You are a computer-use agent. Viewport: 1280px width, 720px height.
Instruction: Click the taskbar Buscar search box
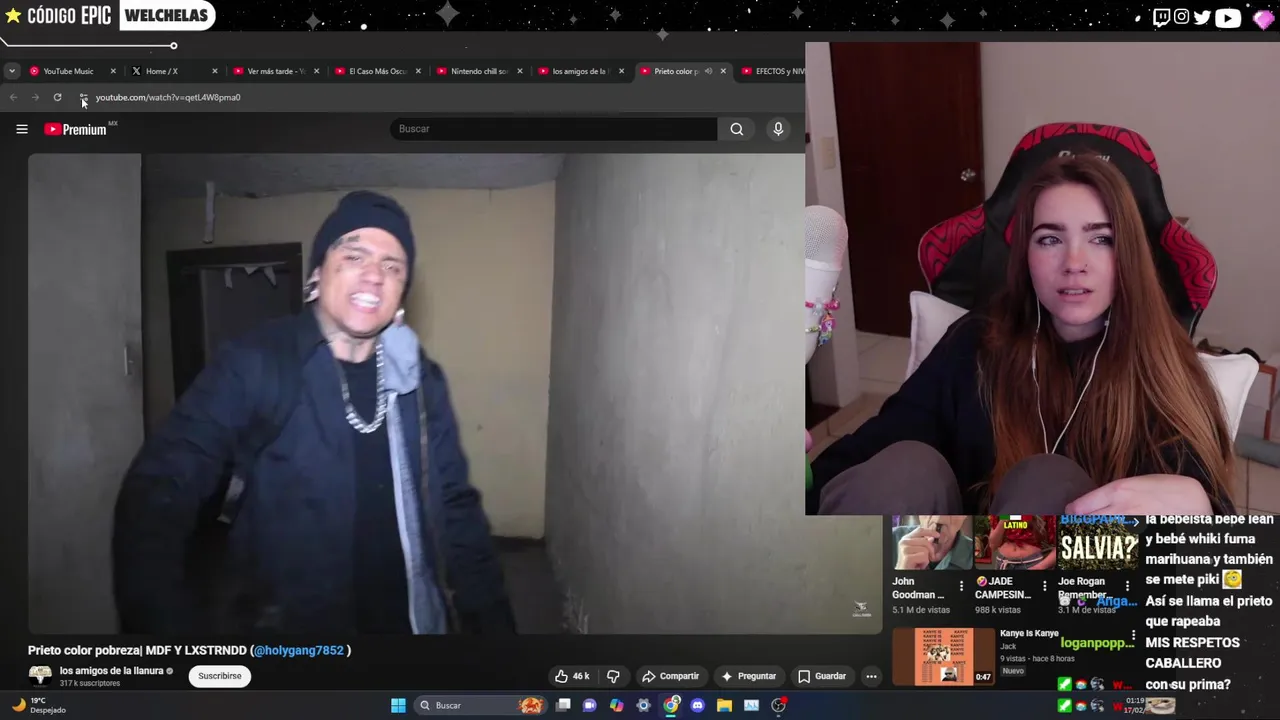point(482,705)
